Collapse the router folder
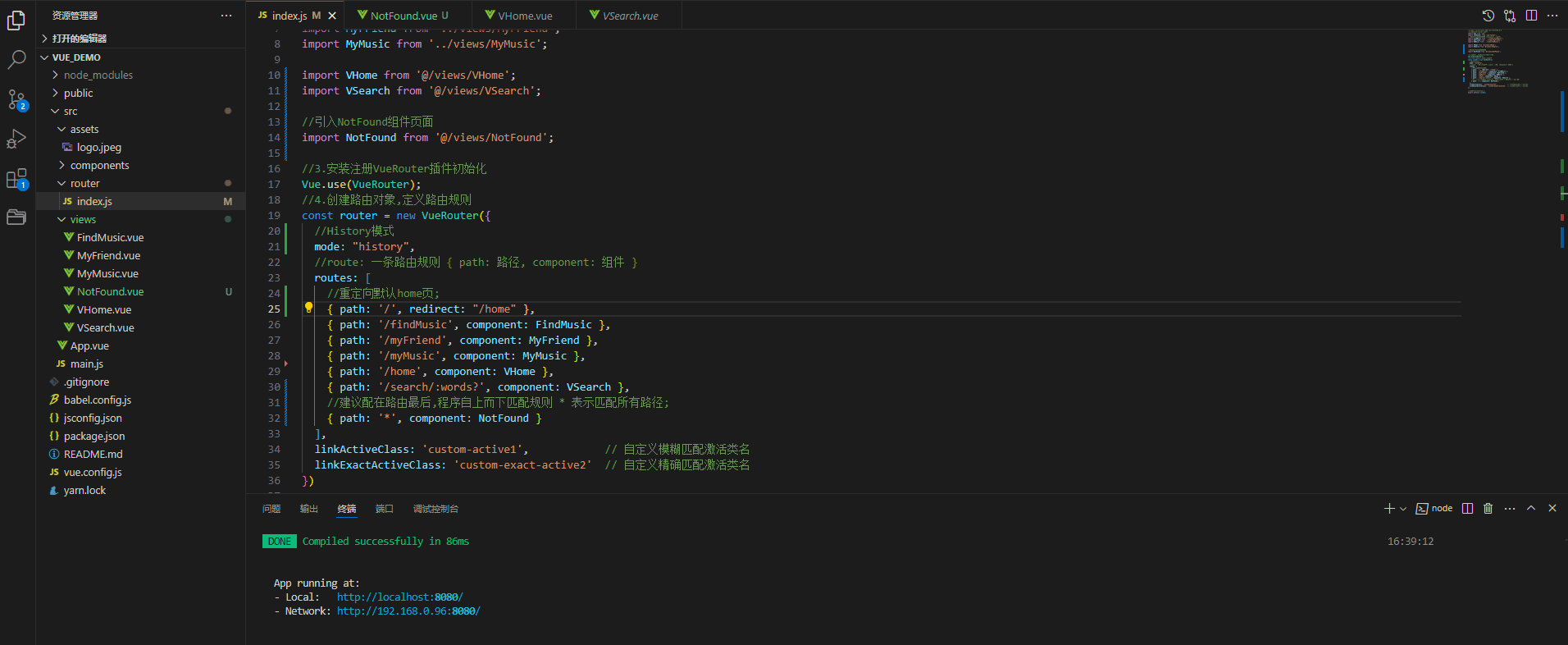The height and width of the screenshot is (645, 1568). point(140,183)
